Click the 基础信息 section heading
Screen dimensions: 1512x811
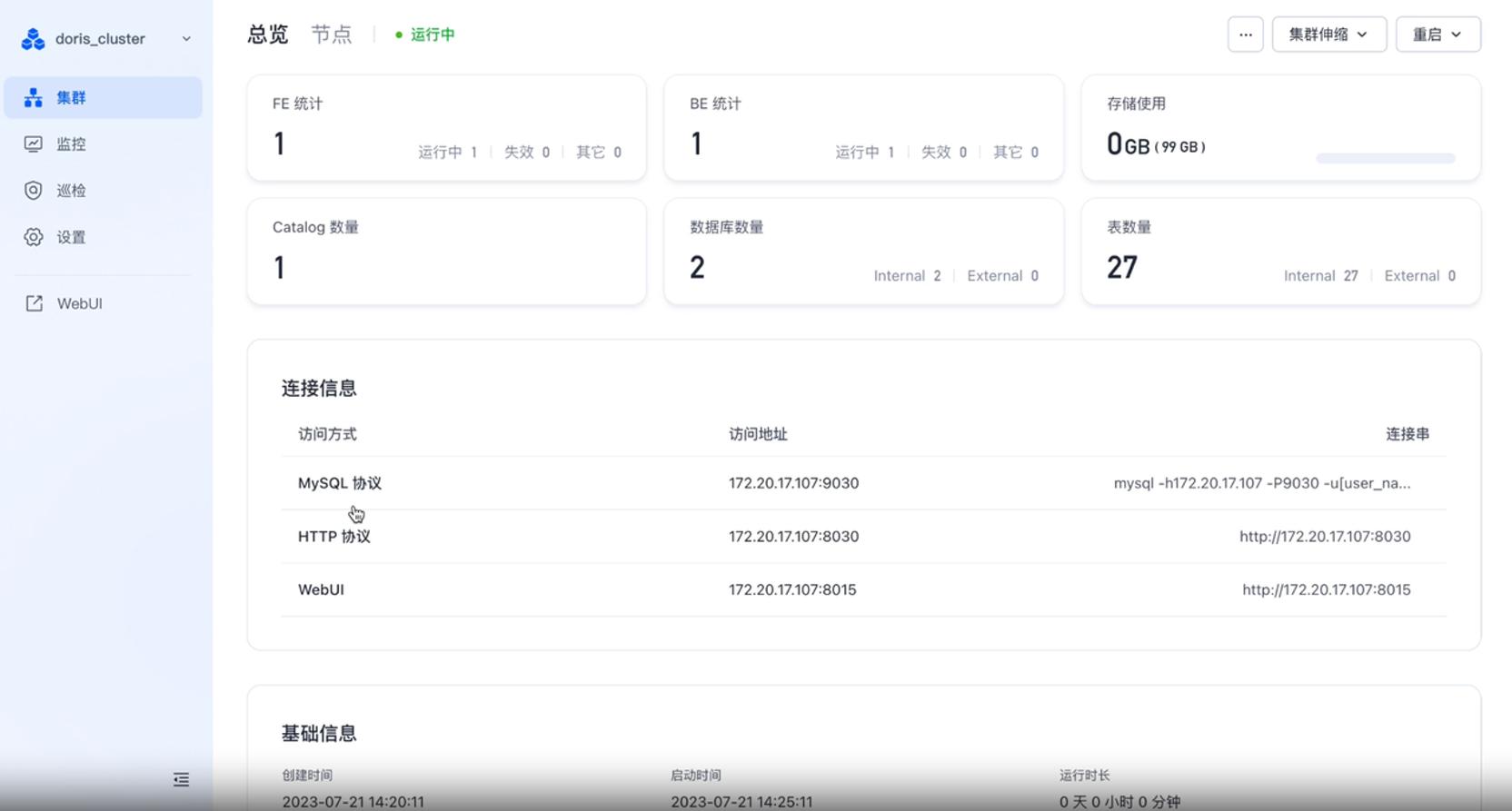tap(319, 734)
